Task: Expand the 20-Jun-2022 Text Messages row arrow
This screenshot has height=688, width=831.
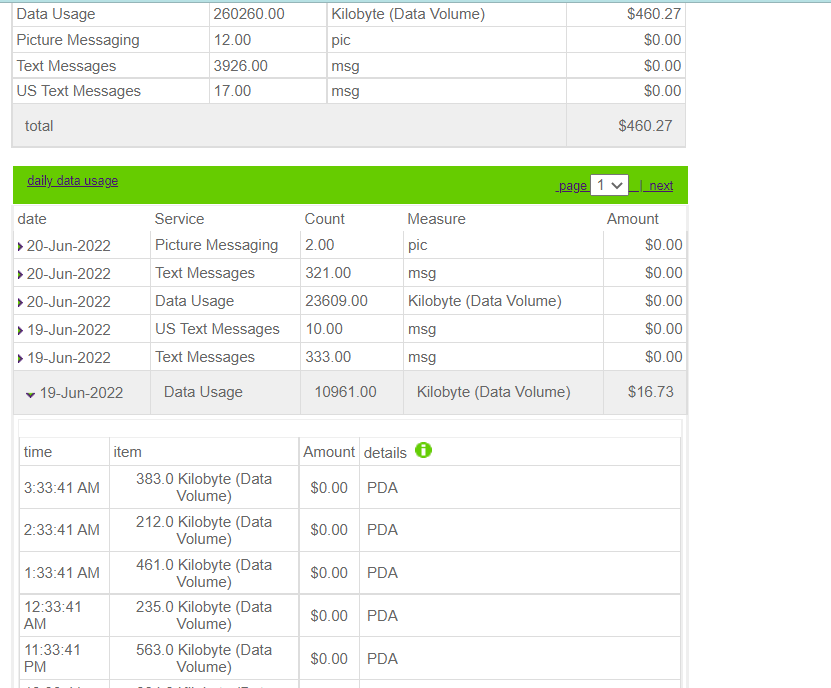Action: click(x=21, y=274)
